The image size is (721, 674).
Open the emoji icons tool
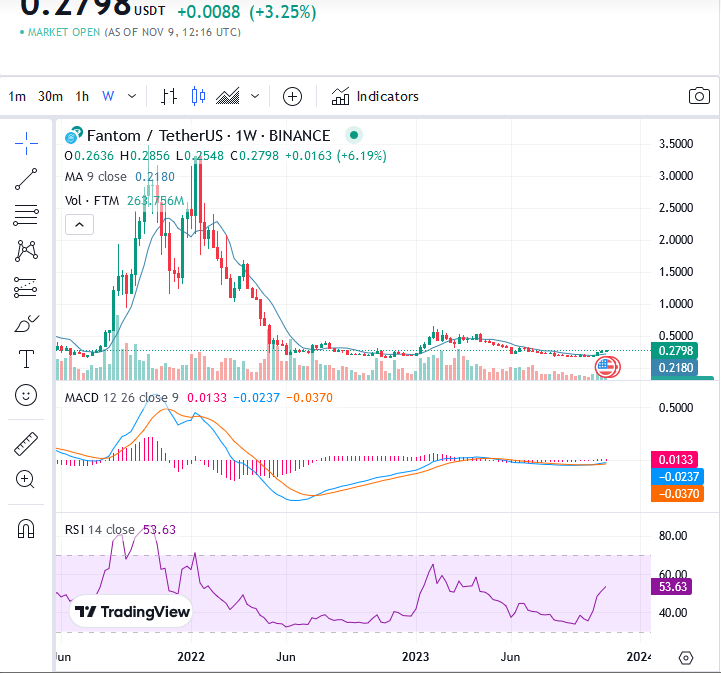coord(26,395)
